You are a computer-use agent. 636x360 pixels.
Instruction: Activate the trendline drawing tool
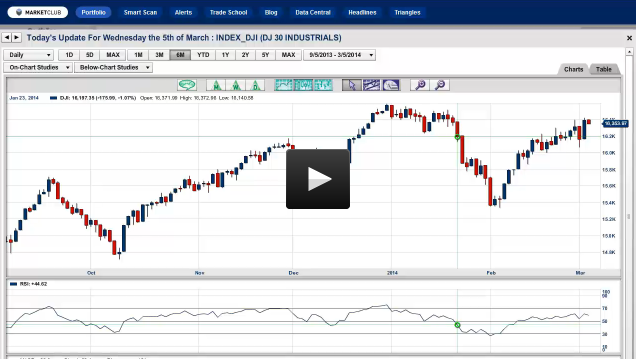(x=371, y=85)
